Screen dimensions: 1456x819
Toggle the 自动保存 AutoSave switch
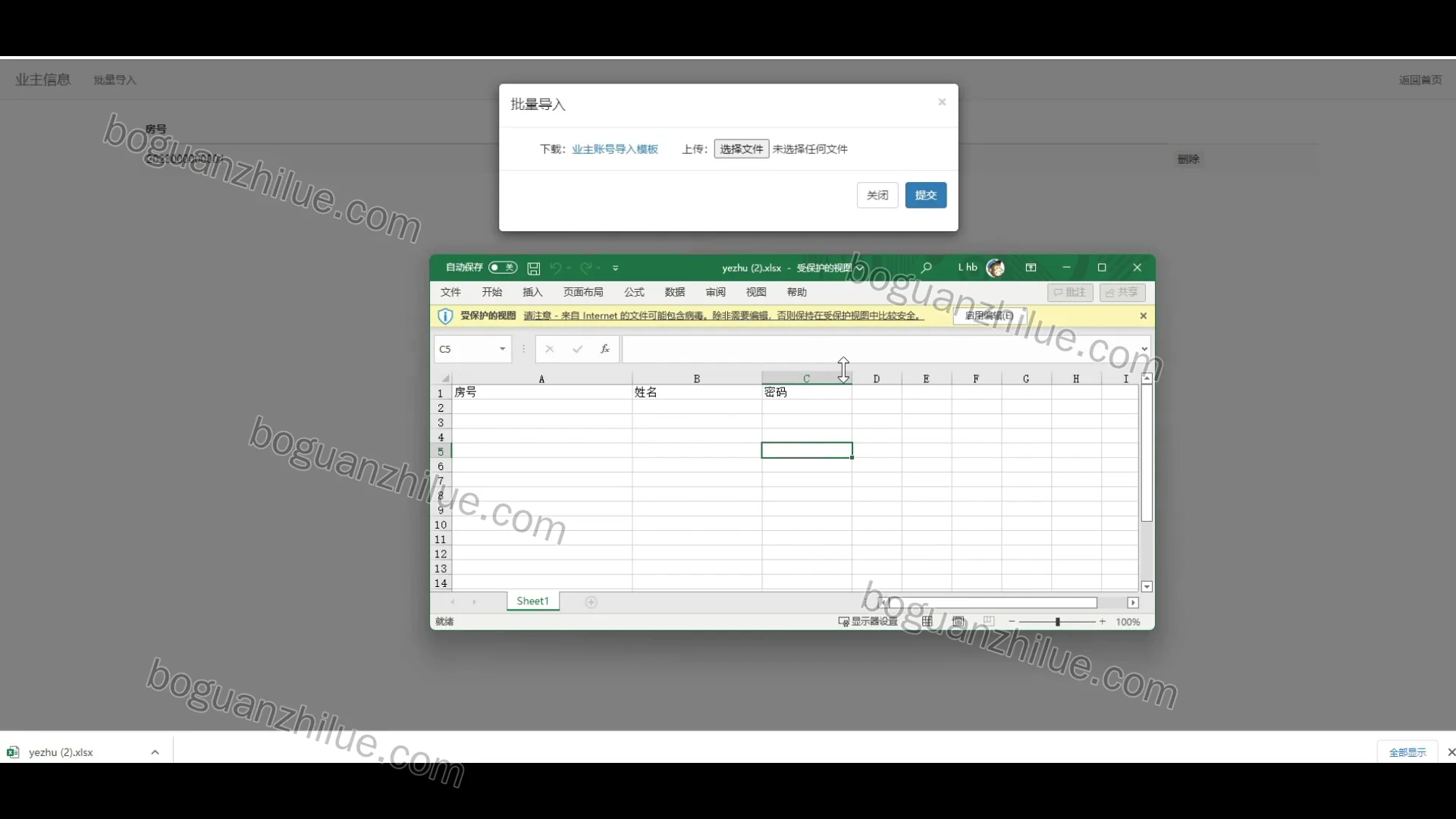[503, 268]
